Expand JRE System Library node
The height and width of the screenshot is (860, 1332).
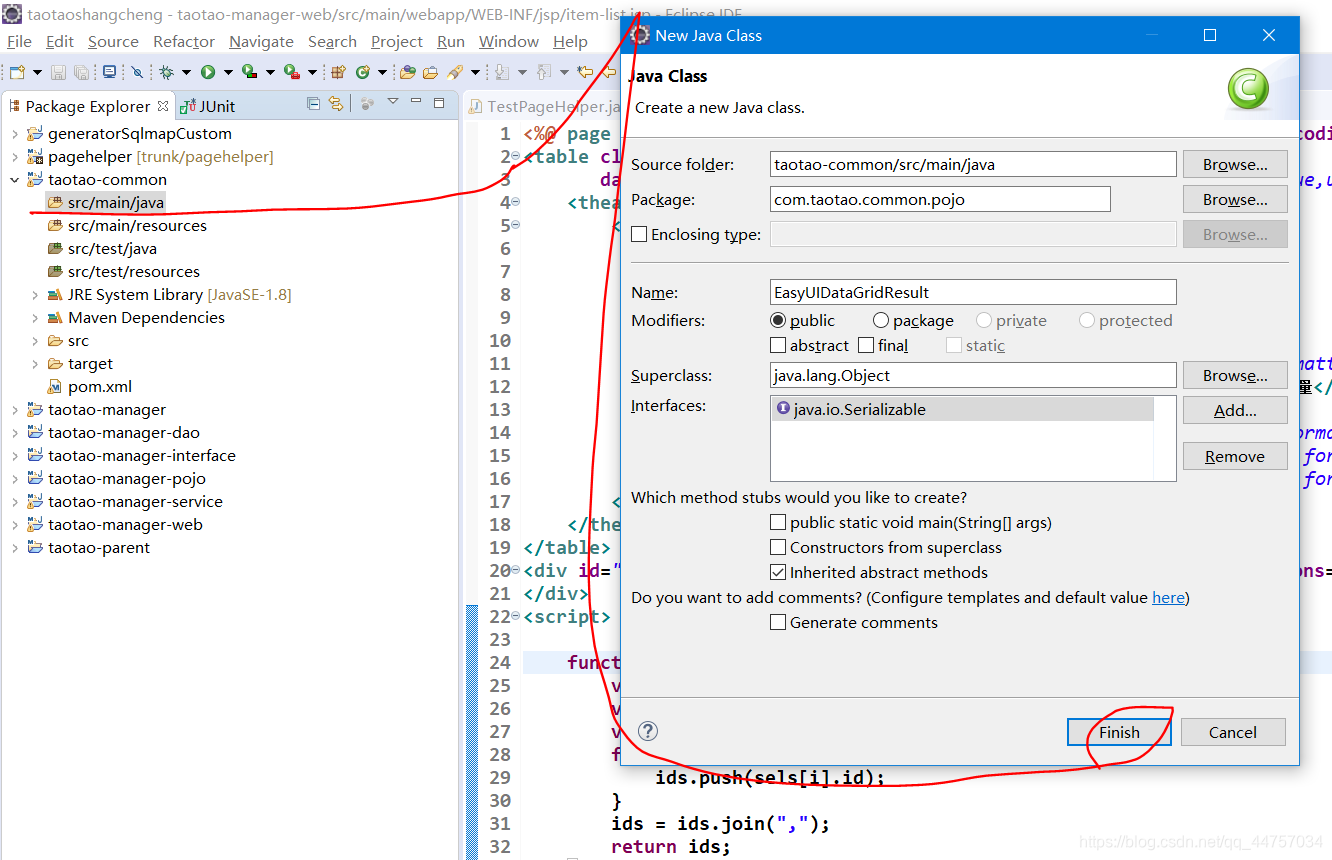[35, 295]
